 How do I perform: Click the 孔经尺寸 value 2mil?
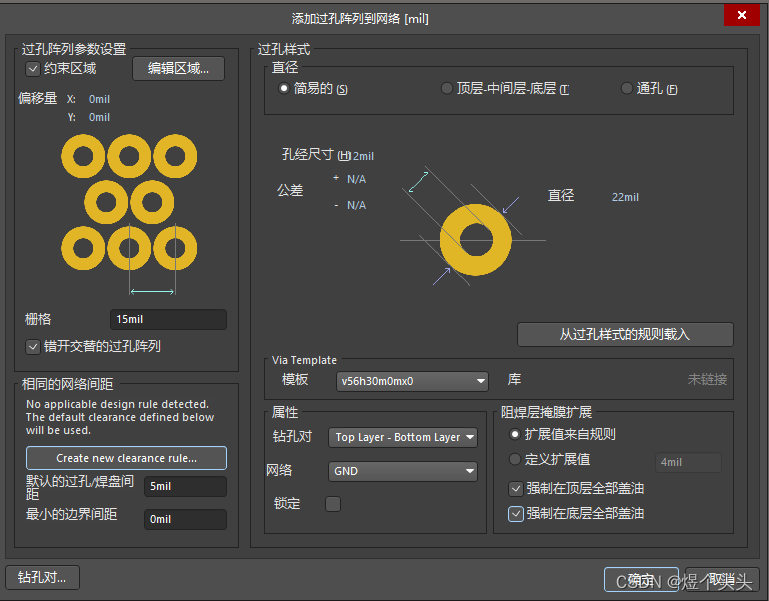click(363, 156)
